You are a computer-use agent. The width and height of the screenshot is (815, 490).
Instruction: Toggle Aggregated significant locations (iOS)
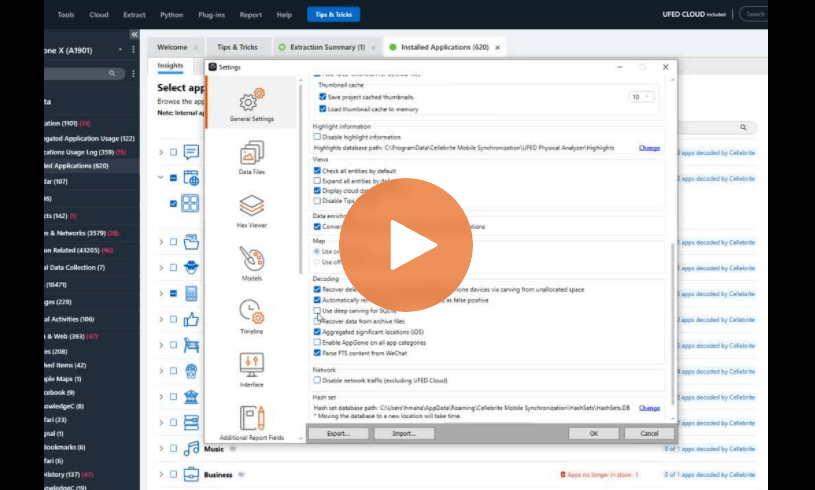317,332
